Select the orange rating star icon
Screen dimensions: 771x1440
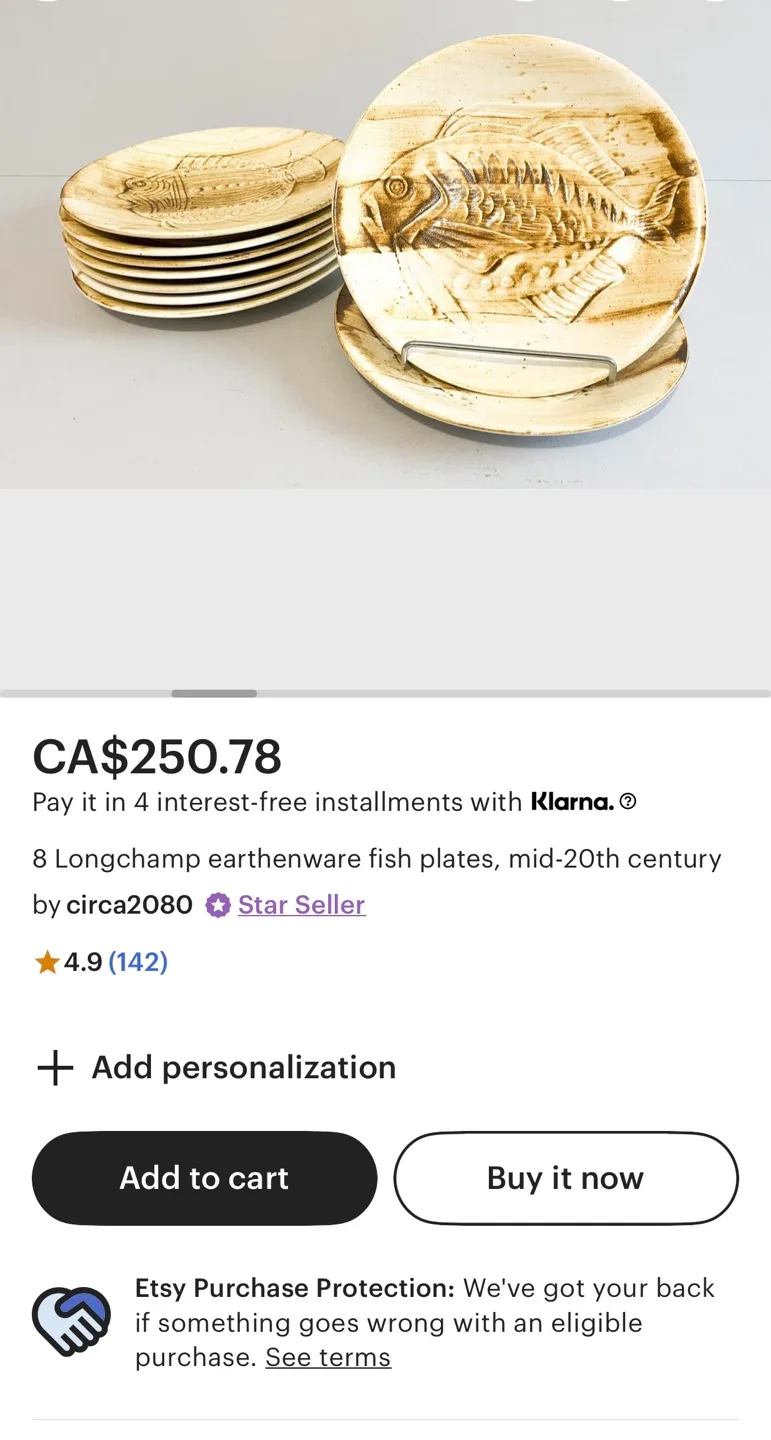(x=46, y=961)
